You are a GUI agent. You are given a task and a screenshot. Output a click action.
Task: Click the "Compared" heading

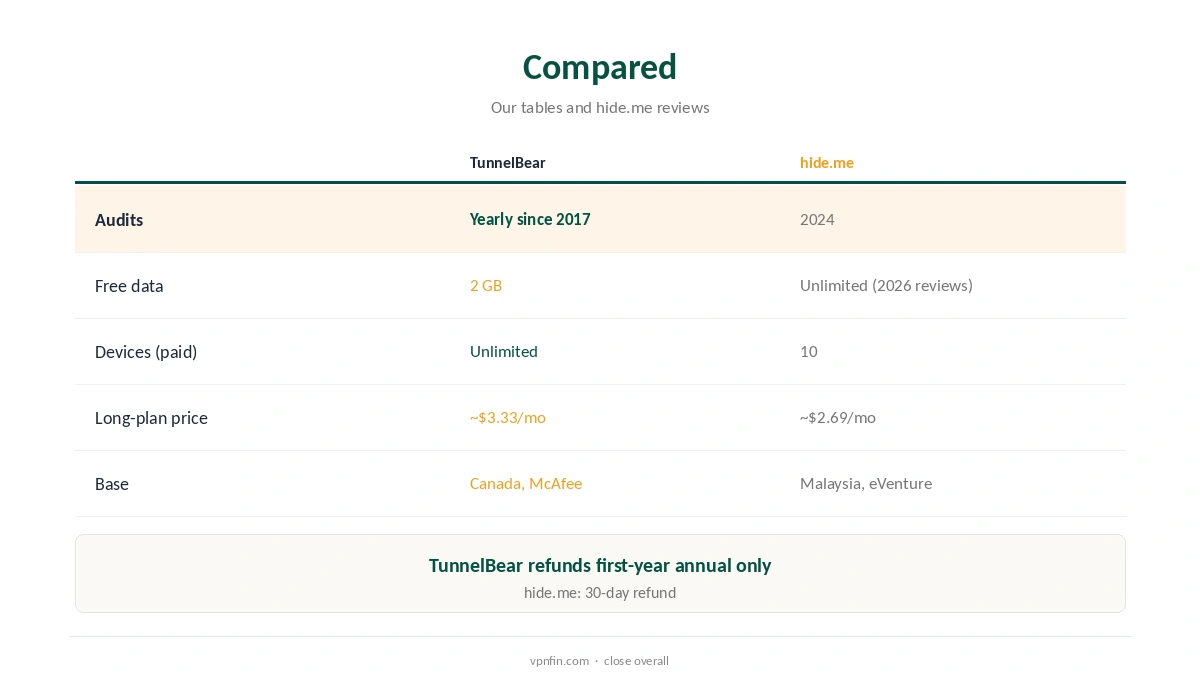pyautogui.click(x=600, y=67)
